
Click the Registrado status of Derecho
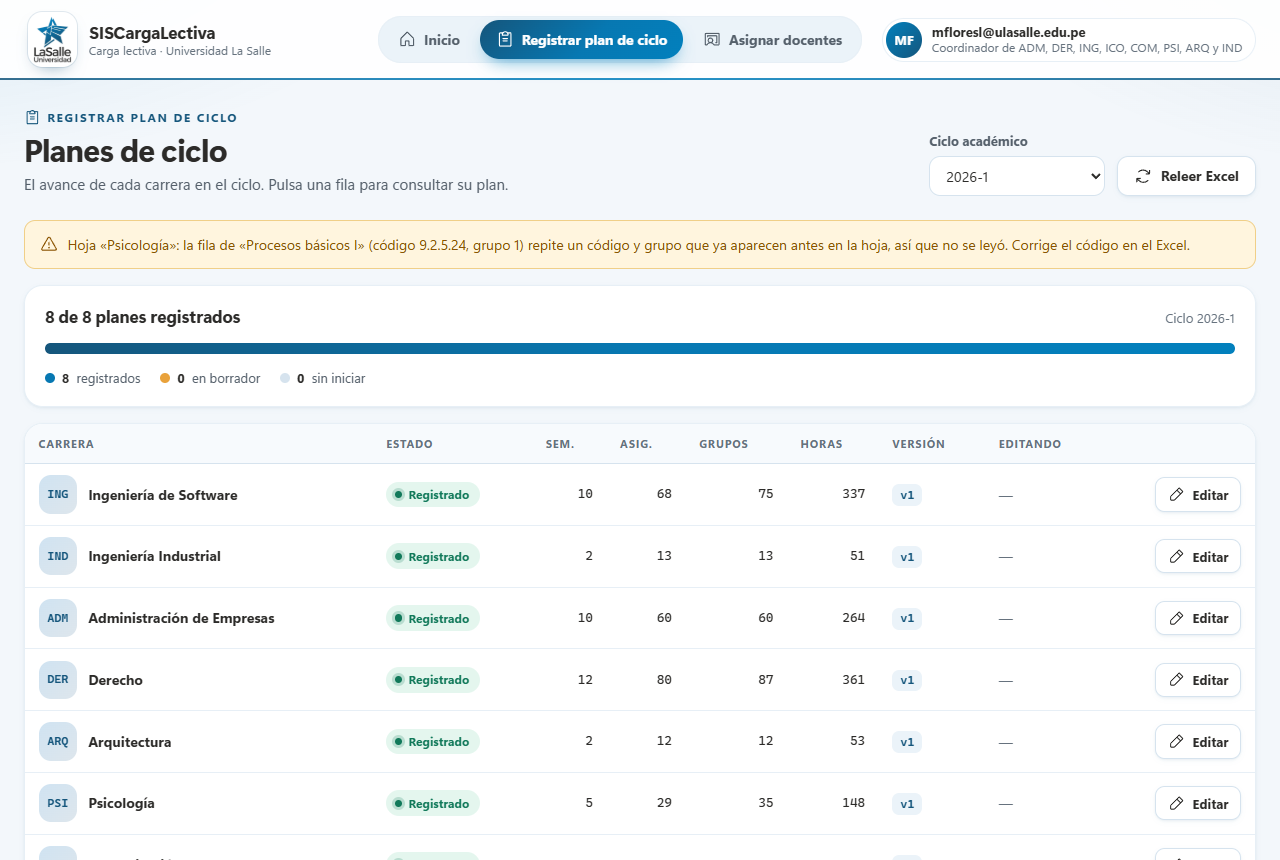point(433,680)
